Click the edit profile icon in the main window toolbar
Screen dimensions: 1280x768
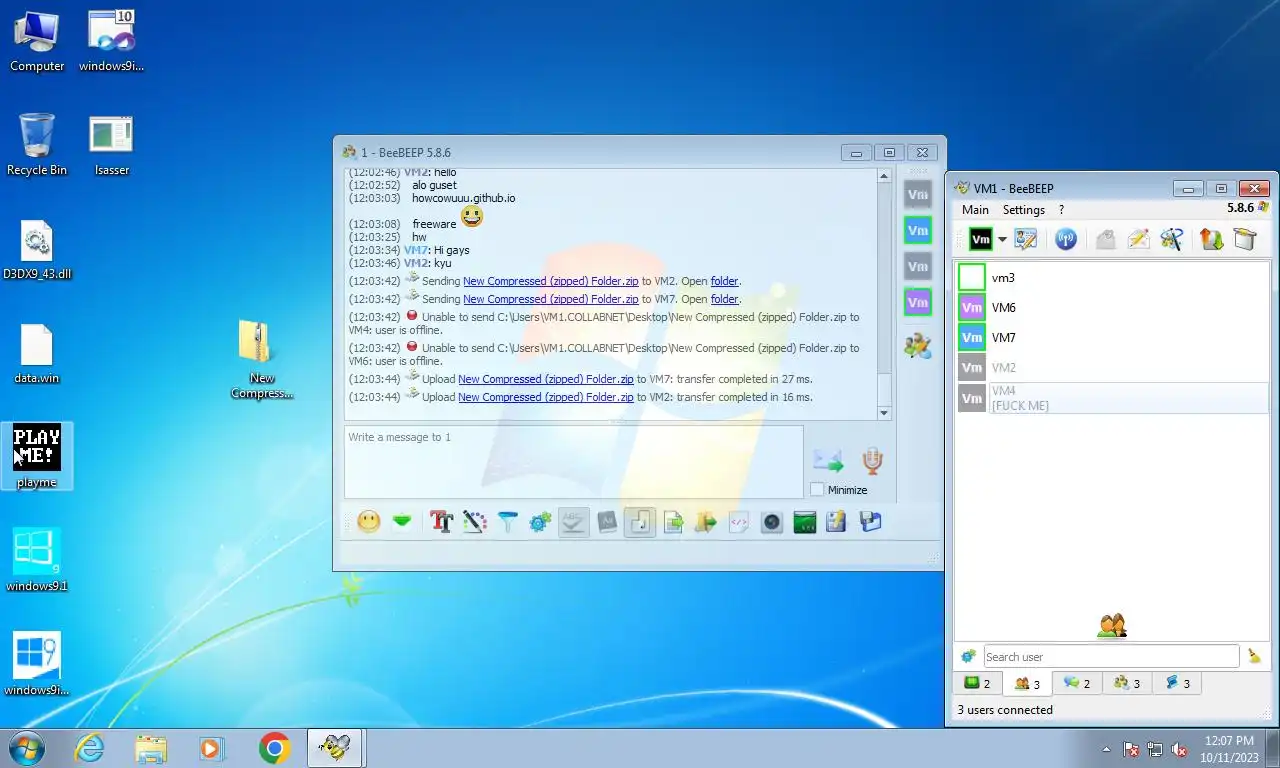1026,239
